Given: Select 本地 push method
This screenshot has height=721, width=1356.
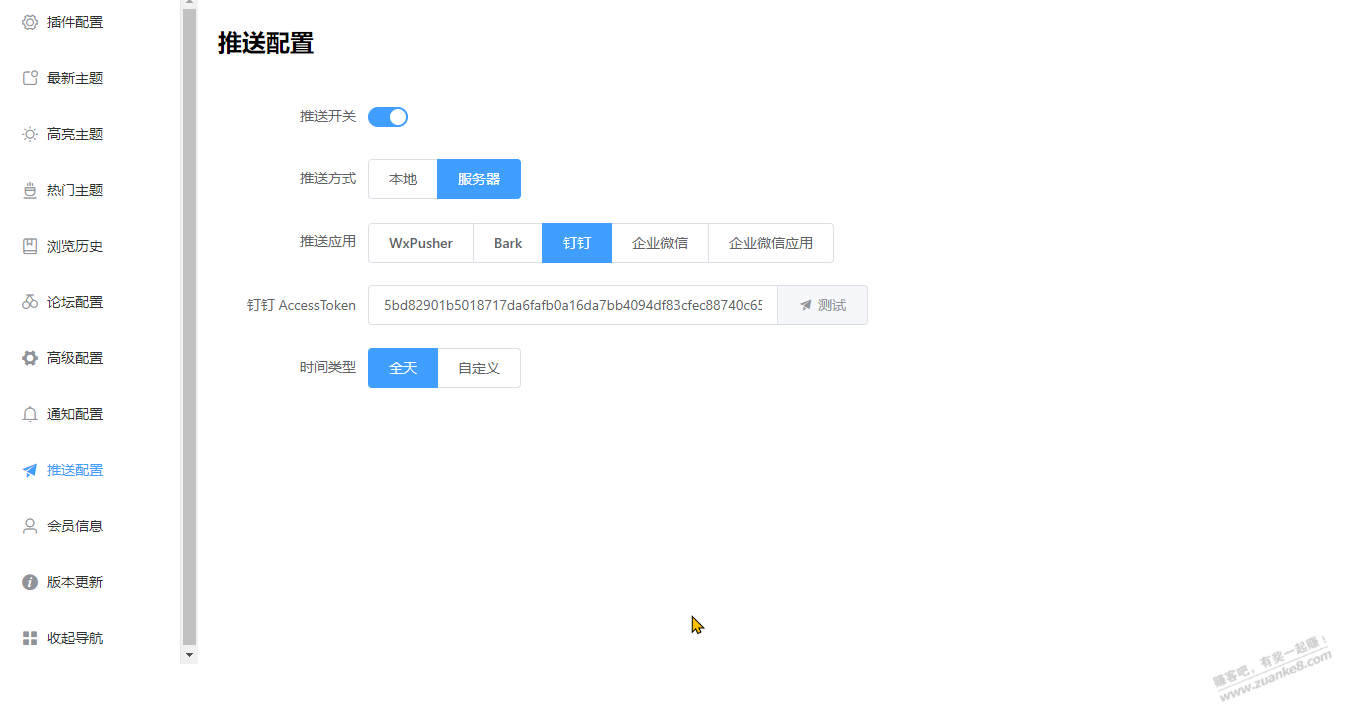Looking at the screenshot, I should coord(403,179).
